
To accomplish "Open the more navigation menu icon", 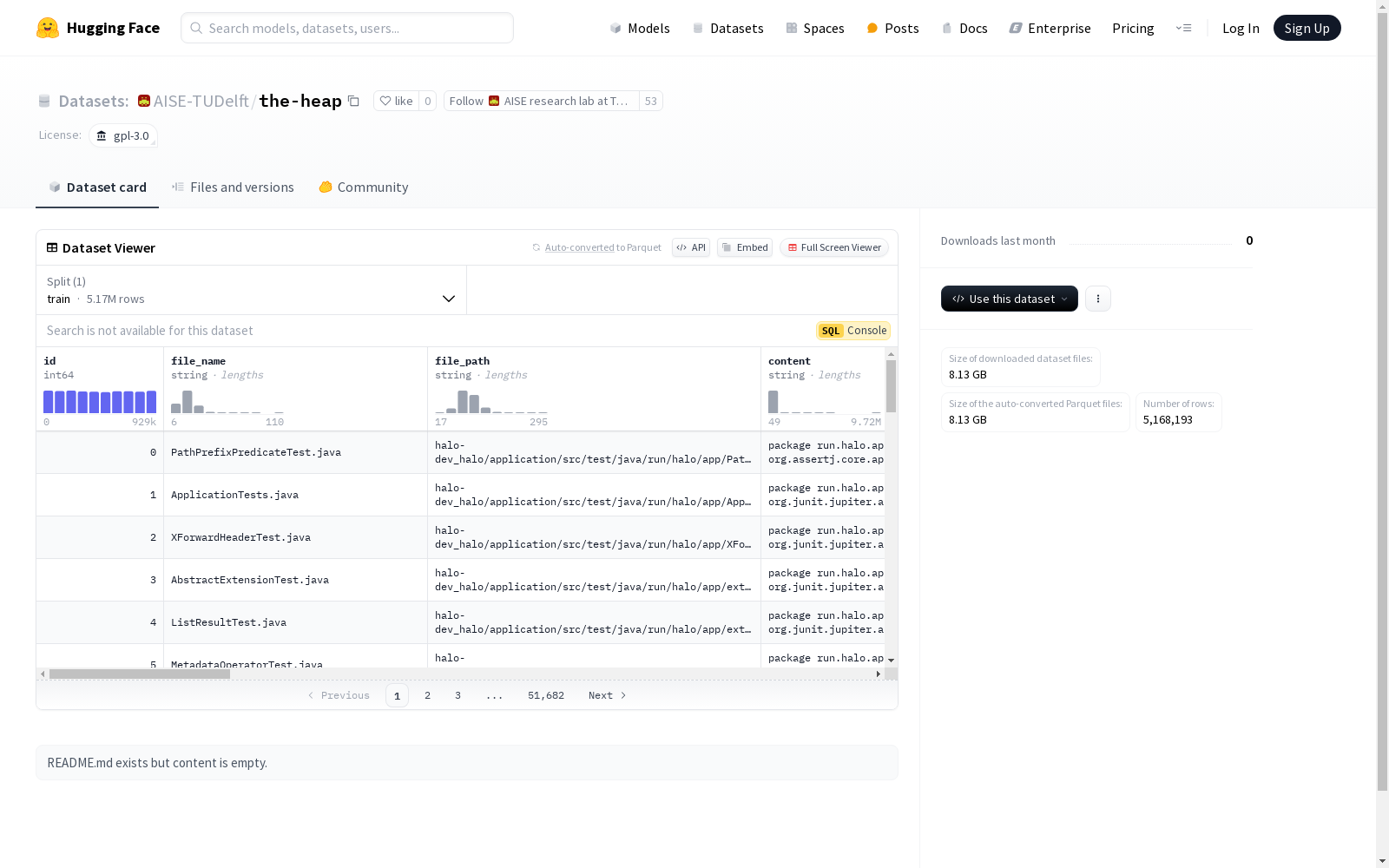I will pos(1183,28).
